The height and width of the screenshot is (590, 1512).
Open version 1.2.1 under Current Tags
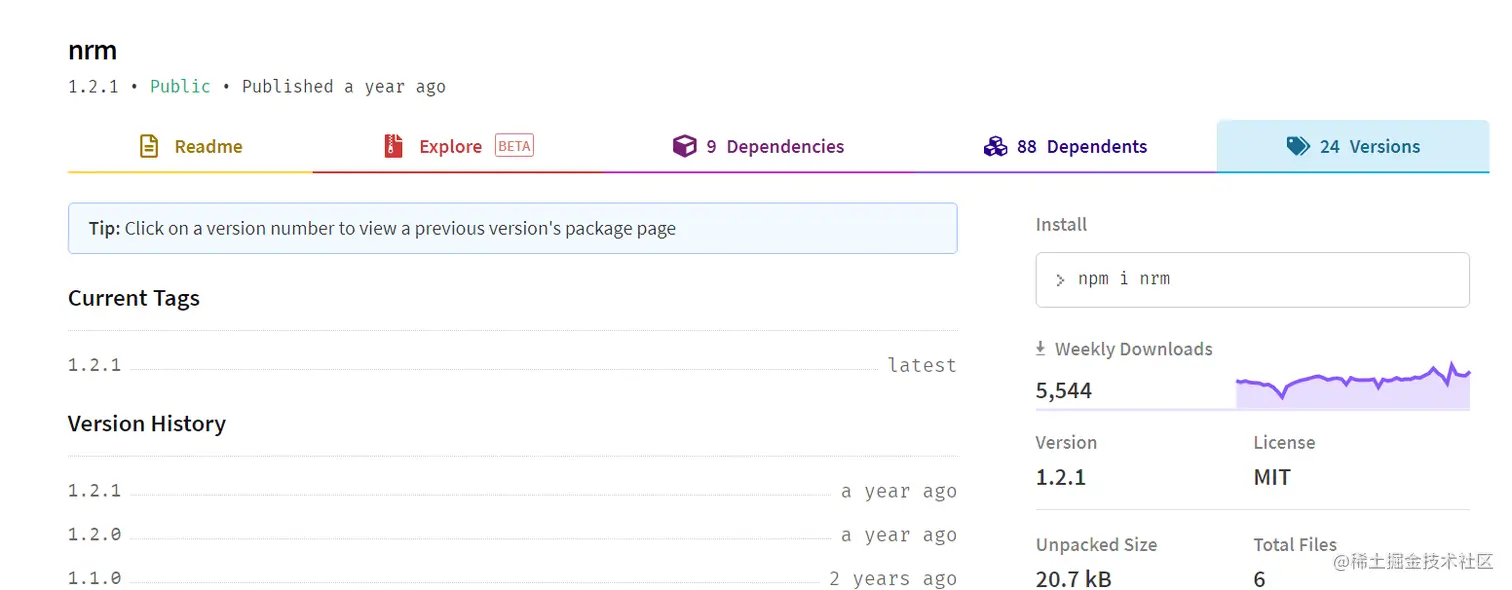(x=94, y=365)
